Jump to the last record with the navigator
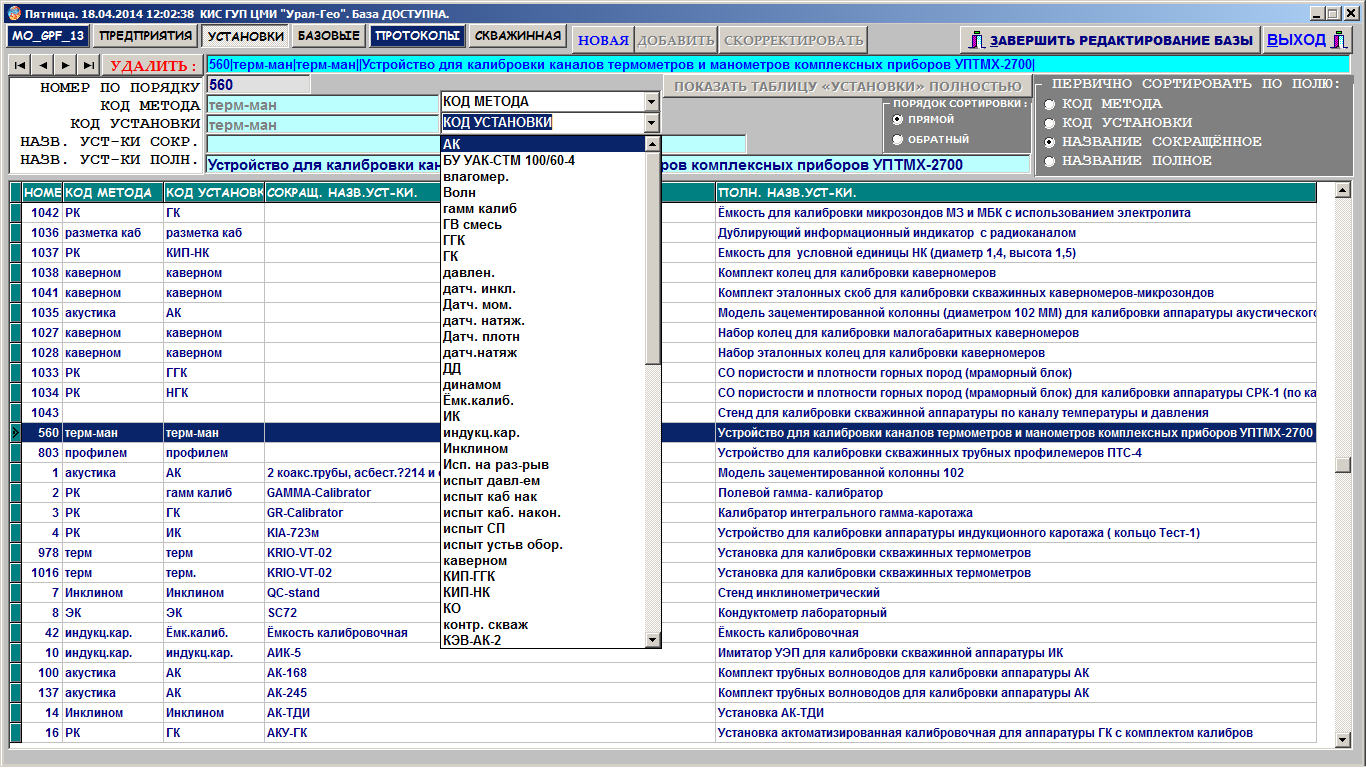This screenshot has height=768, width=1366. point(89,65)
